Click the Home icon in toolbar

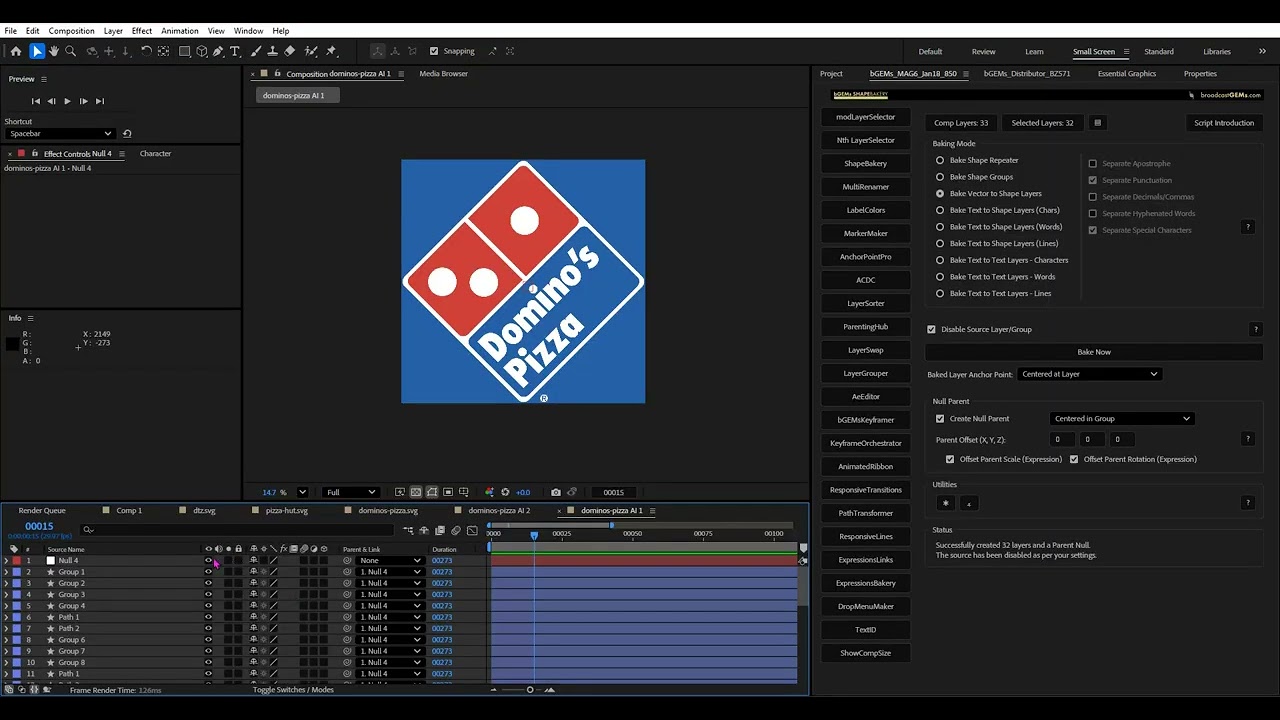tap(16, 51)
